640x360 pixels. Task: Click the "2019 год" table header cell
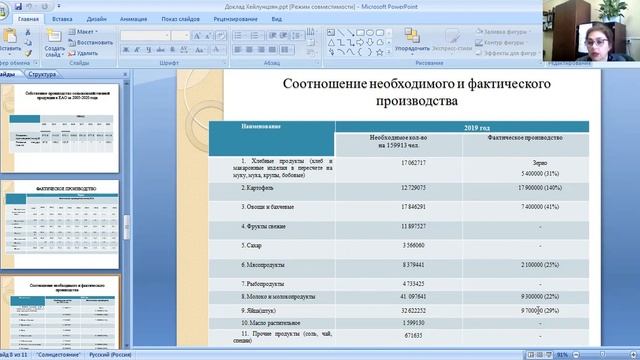[x=462, y=127]
